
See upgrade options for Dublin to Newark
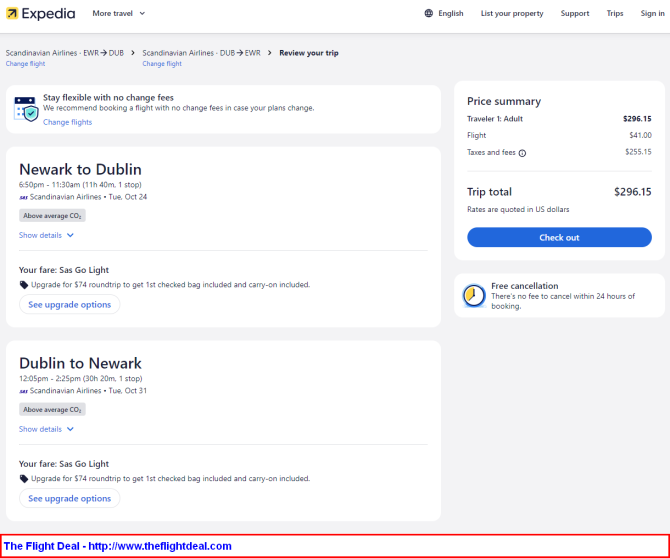pyautogui.click(x=69, y=498)
